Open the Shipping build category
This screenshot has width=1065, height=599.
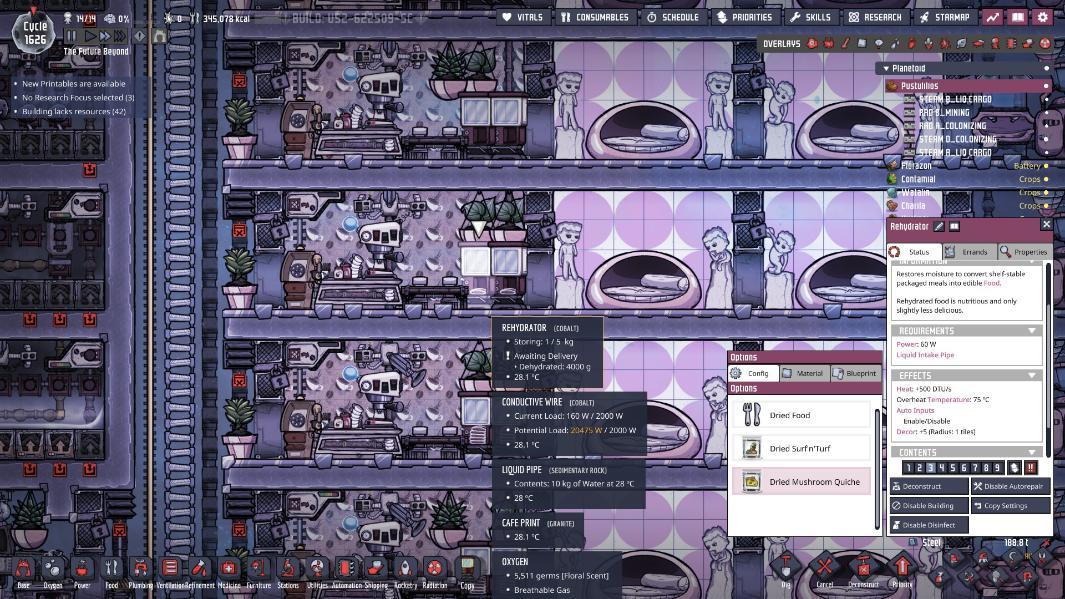click(x=376, y=568)
